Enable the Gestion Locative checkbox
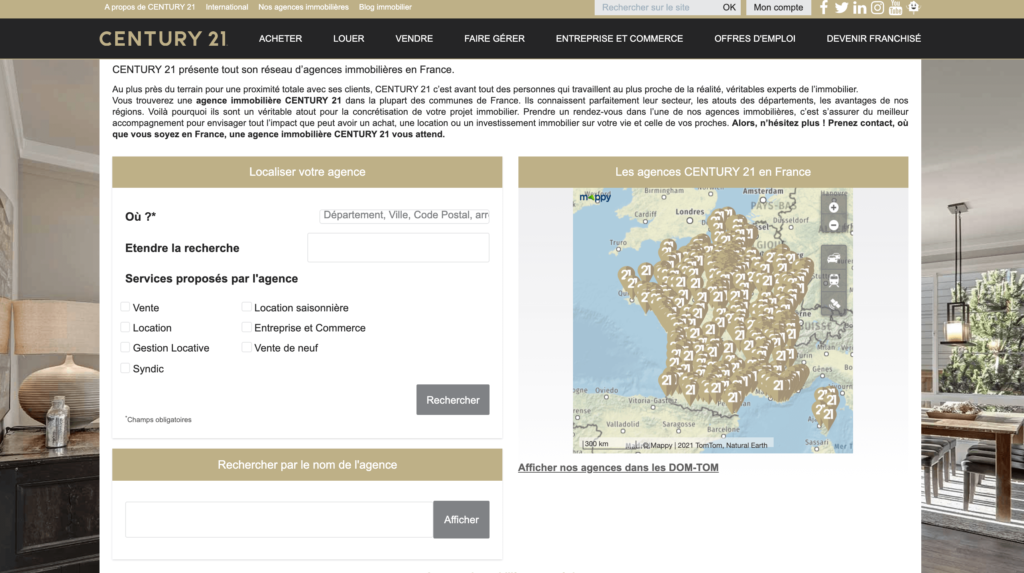 pyautogui.click(x=125, y=347)
